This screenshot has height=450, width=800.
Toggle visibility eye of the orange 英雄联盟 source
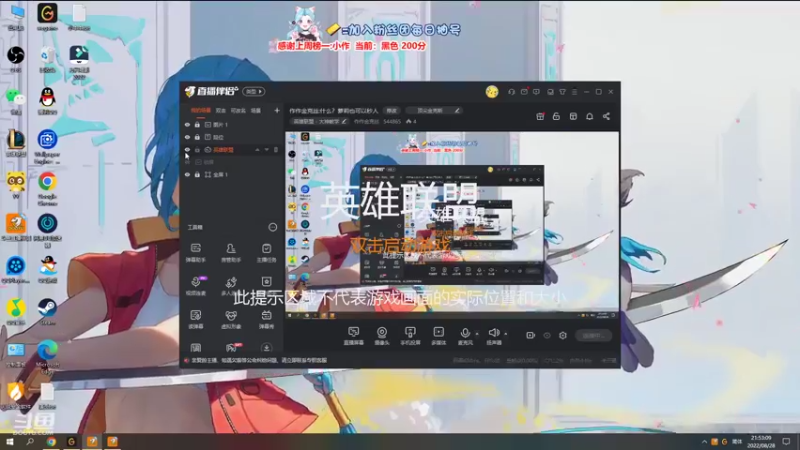[187, 149]
